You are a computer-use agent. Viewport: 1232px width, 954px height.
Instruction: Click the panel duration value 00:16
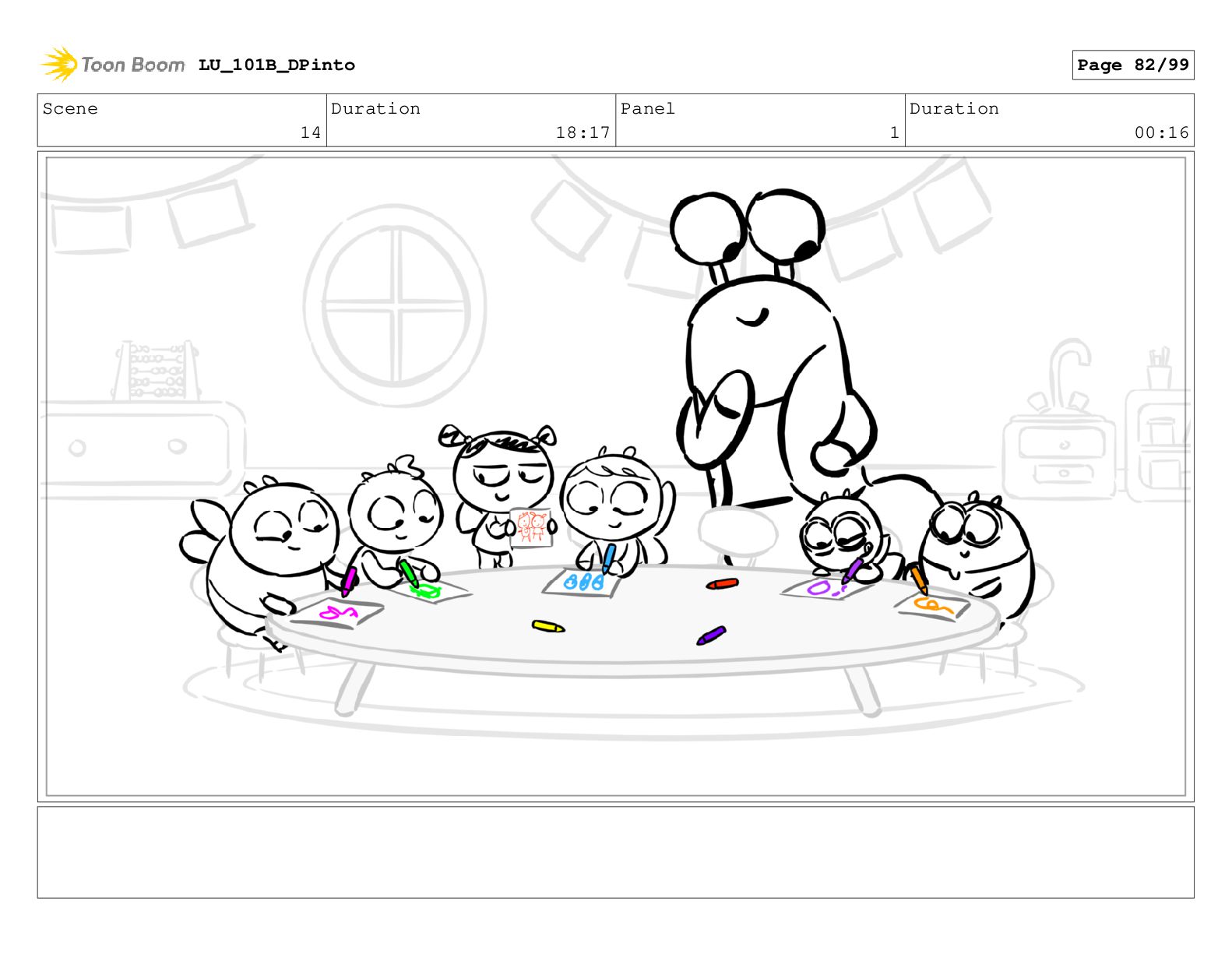point(1161,132)
